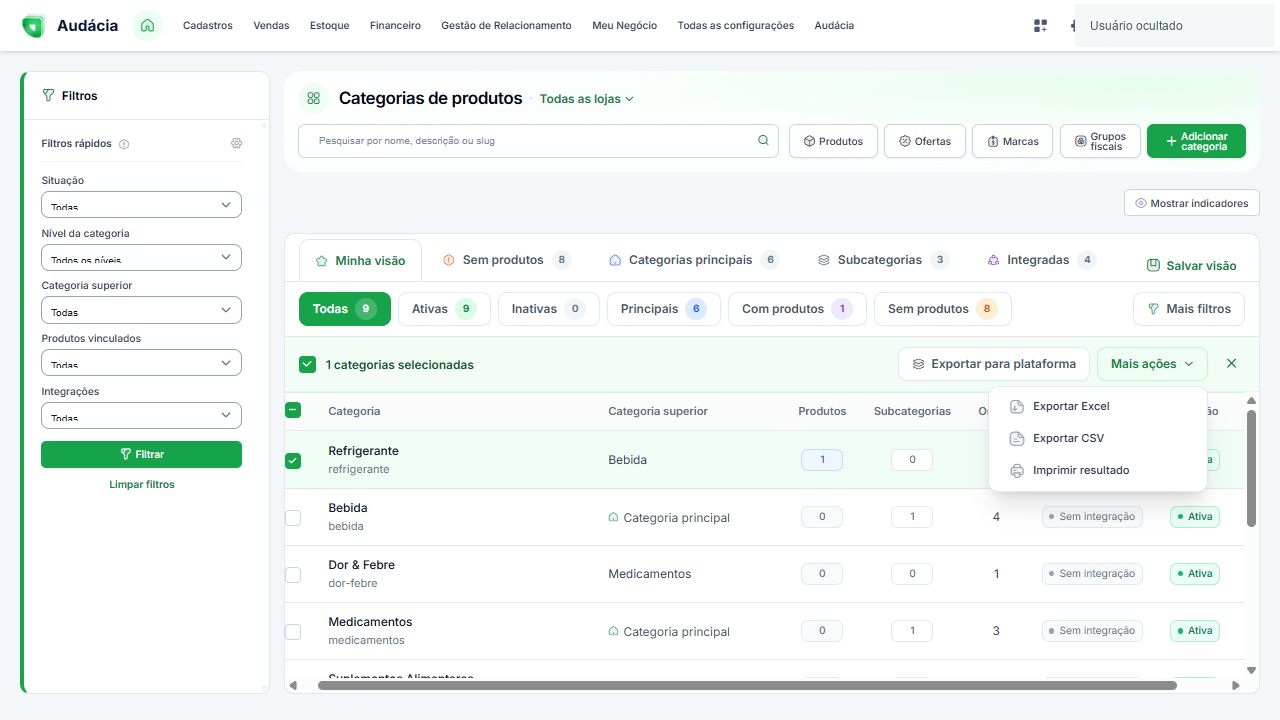Screen dimensions: 1280x720
Task: Click the house icon in Bebida's Categoria principal
Action: pyautogui.click(x=614, y=517)
